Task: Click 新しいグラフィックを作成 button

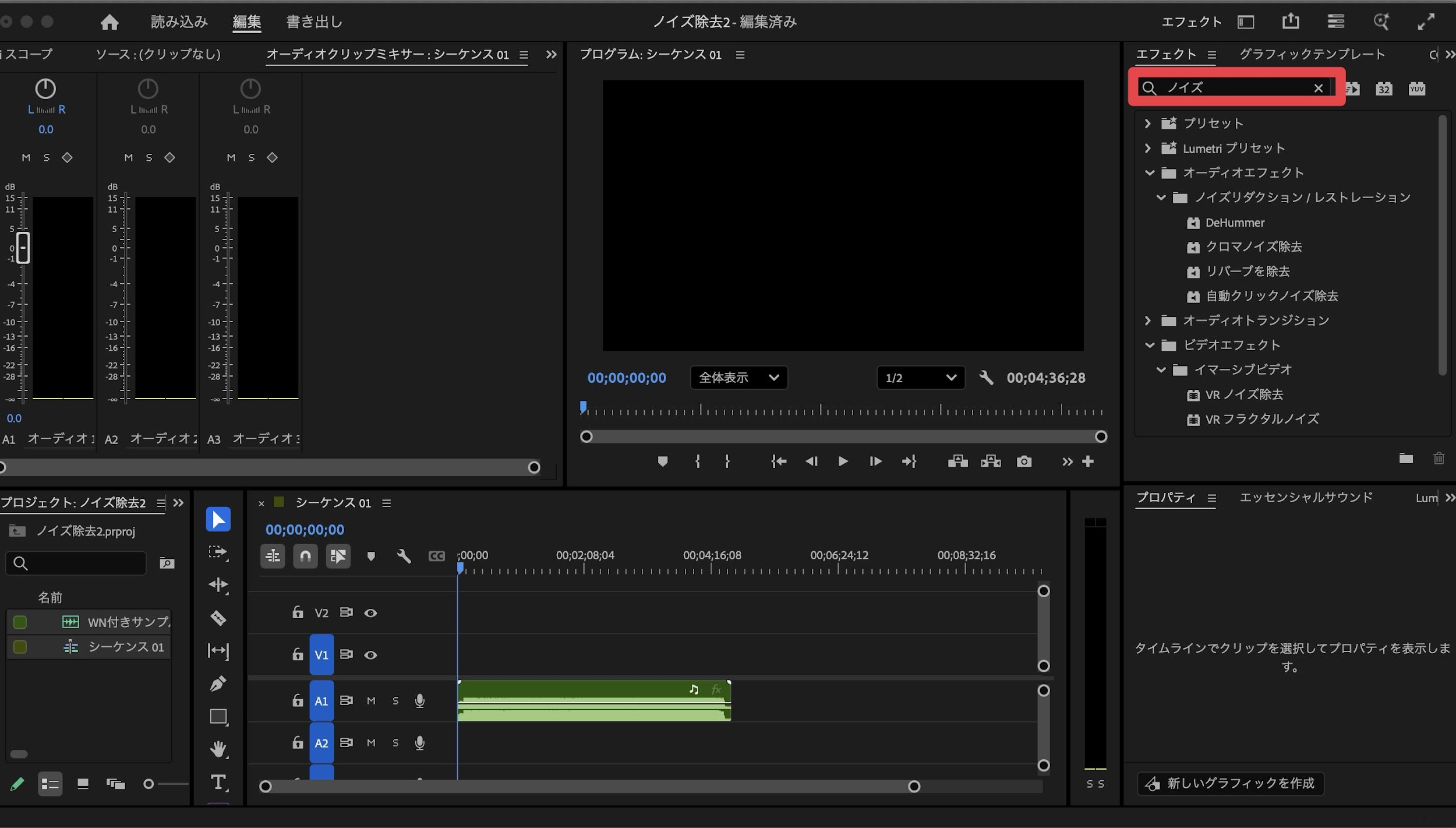Action: (1230, 783)
